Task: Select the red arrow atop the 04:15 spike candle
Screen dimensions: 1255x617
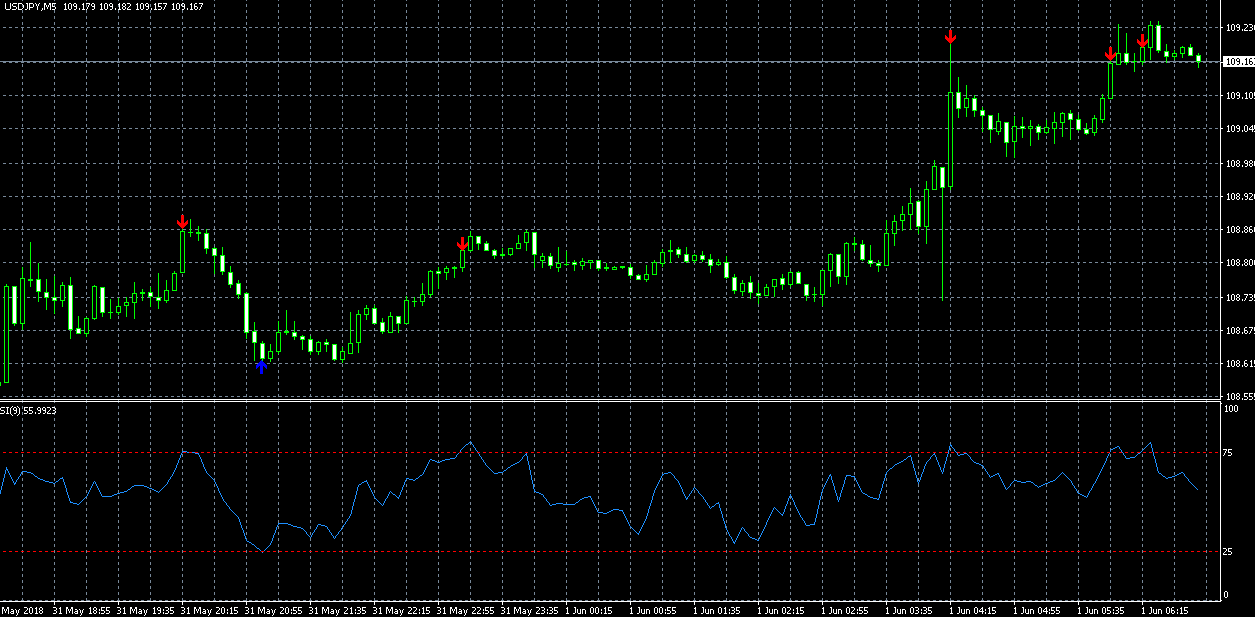Action: [950, 37]
